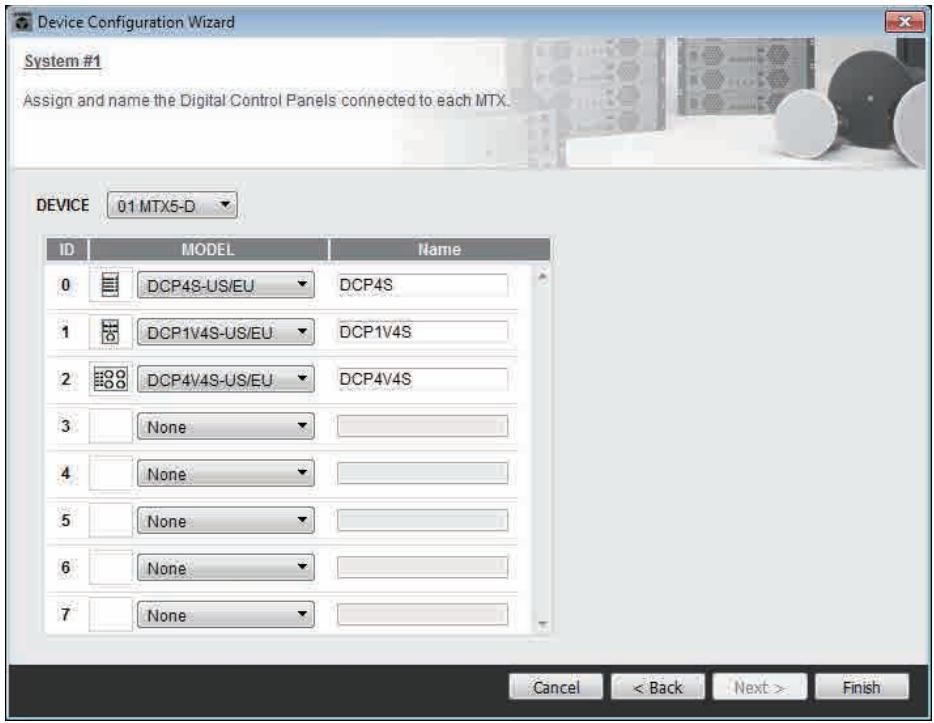Click the list scrollbar up arrow
Screen dimensions: 934x723
542,277
